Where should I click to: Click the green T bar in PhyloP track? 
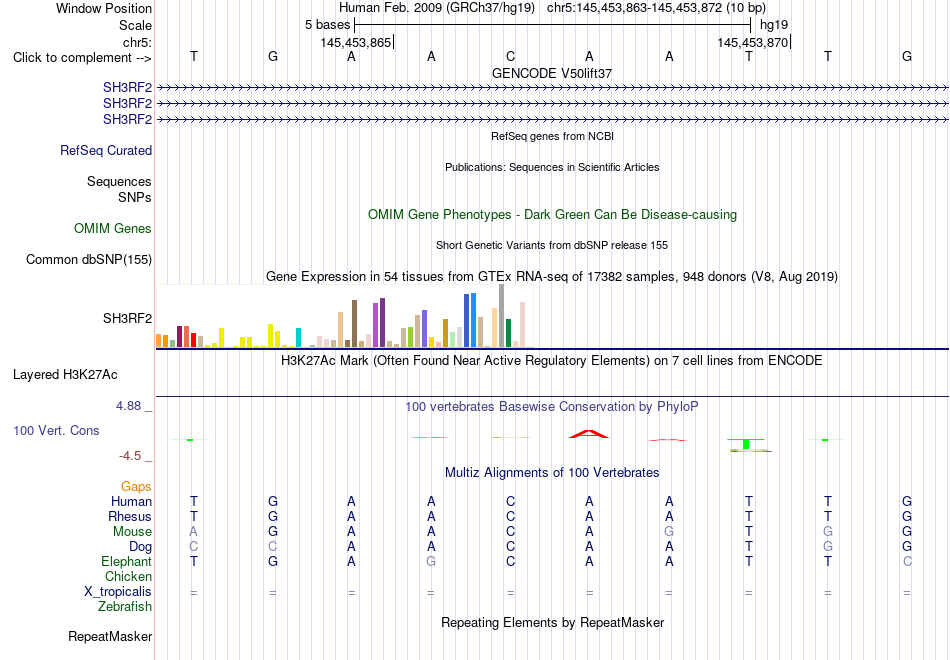[x=746, y=444]
